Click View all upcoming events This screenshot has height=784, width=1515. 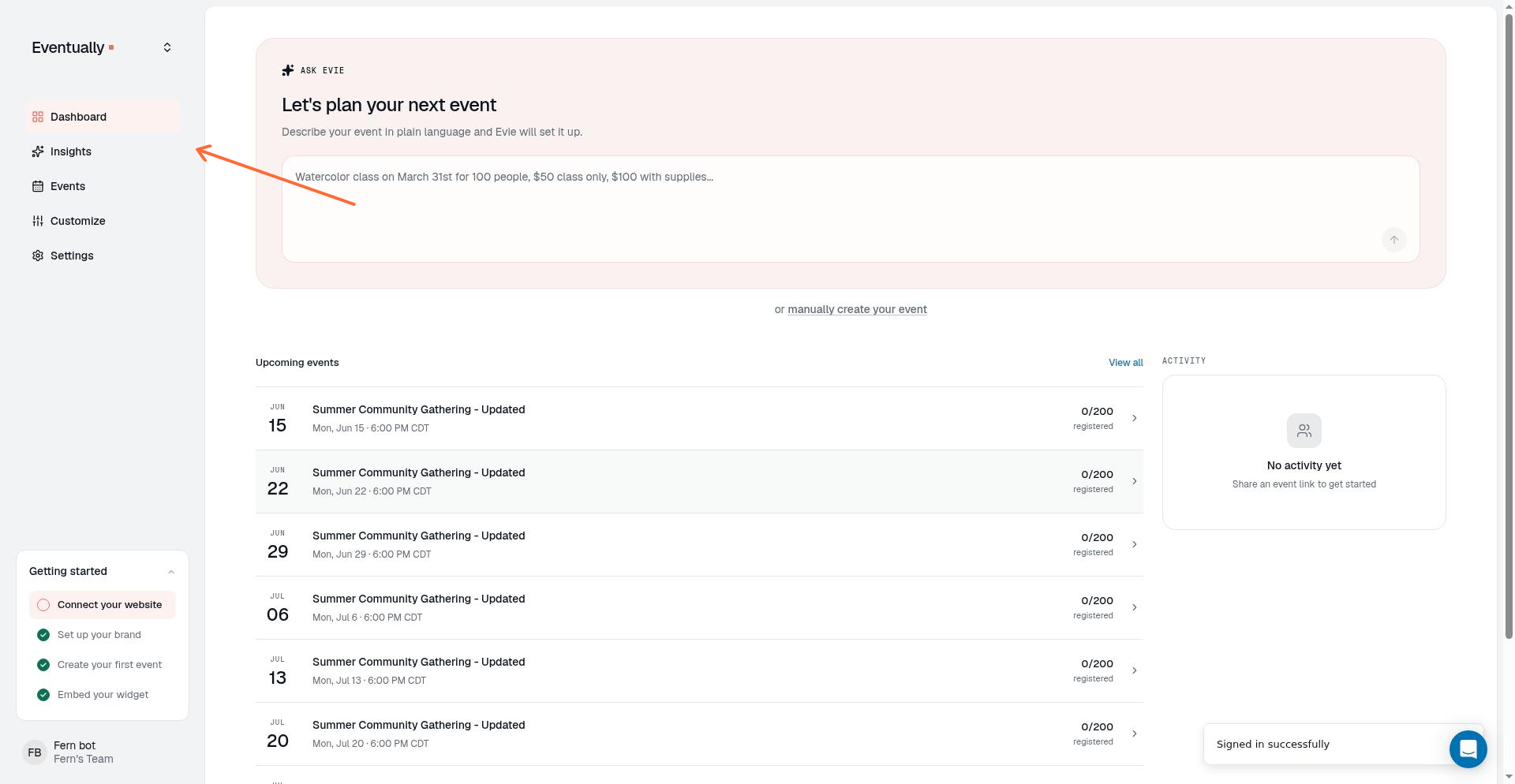click(1125, 363)
